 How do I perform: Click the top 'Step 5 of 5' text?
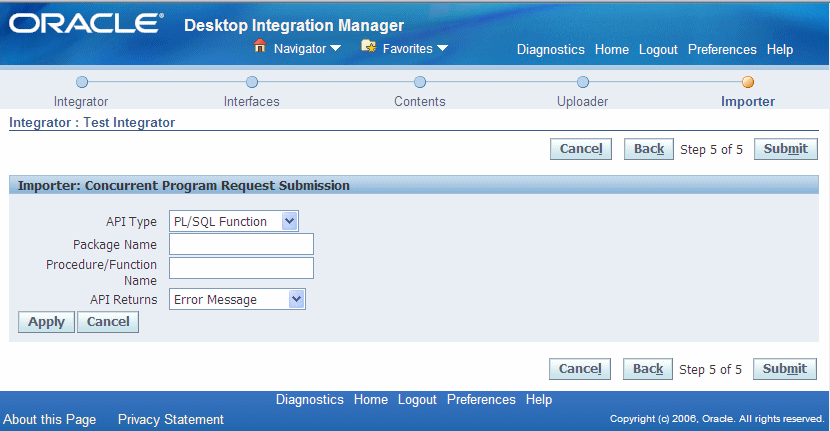pos(711,149)
